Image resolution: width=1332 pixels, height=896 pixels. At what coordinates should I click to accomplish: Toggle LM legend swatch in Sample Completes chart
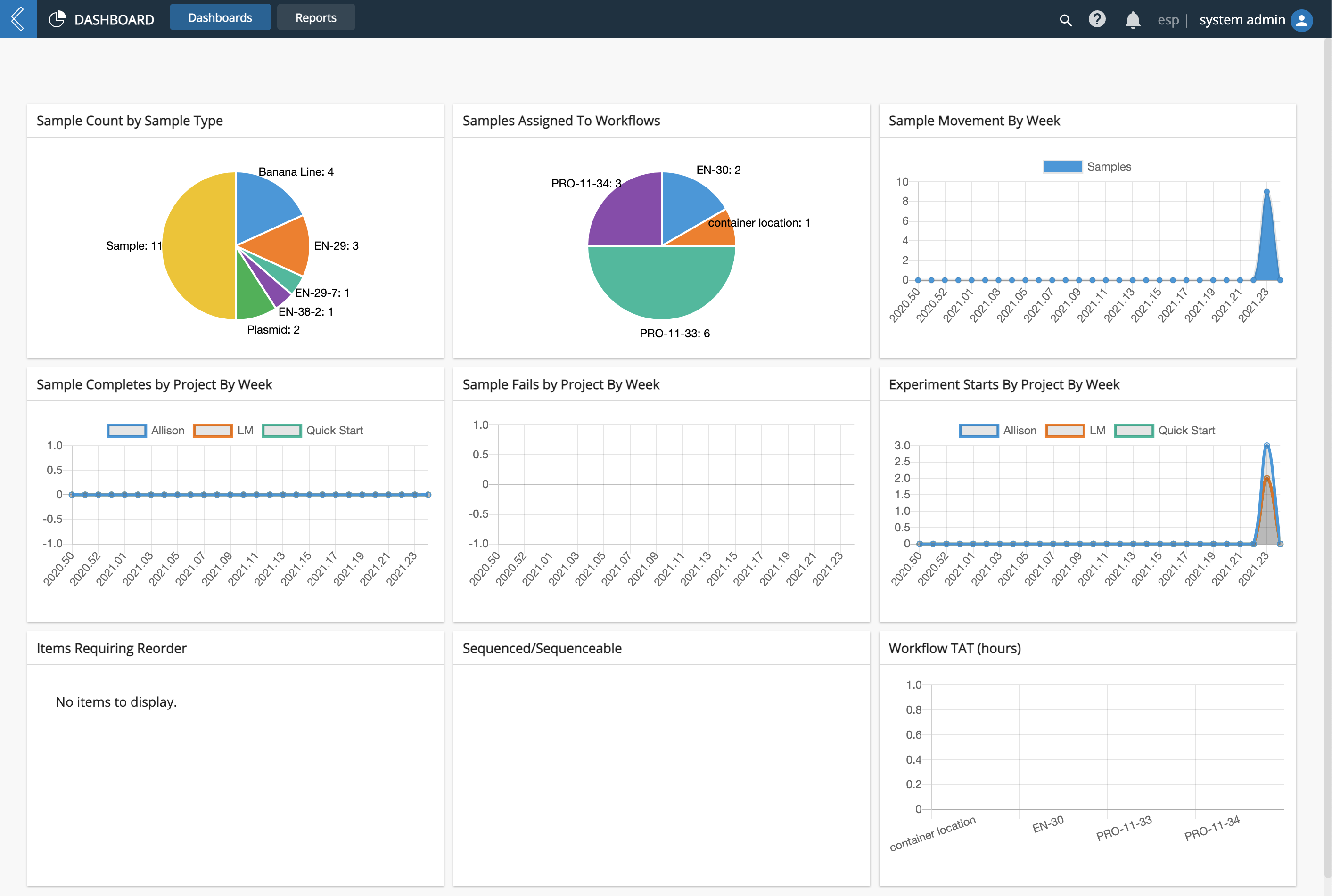(x=213, y=430)
